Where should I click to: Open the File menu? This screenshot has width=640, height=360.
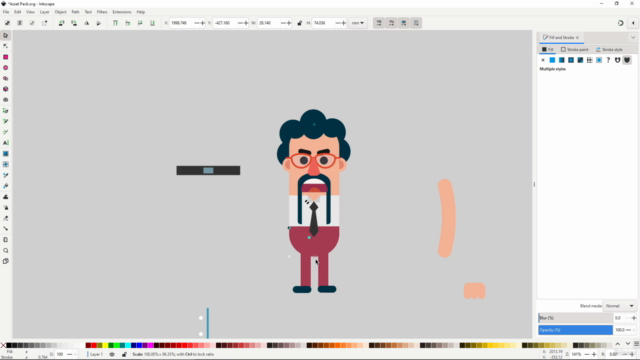6,12
